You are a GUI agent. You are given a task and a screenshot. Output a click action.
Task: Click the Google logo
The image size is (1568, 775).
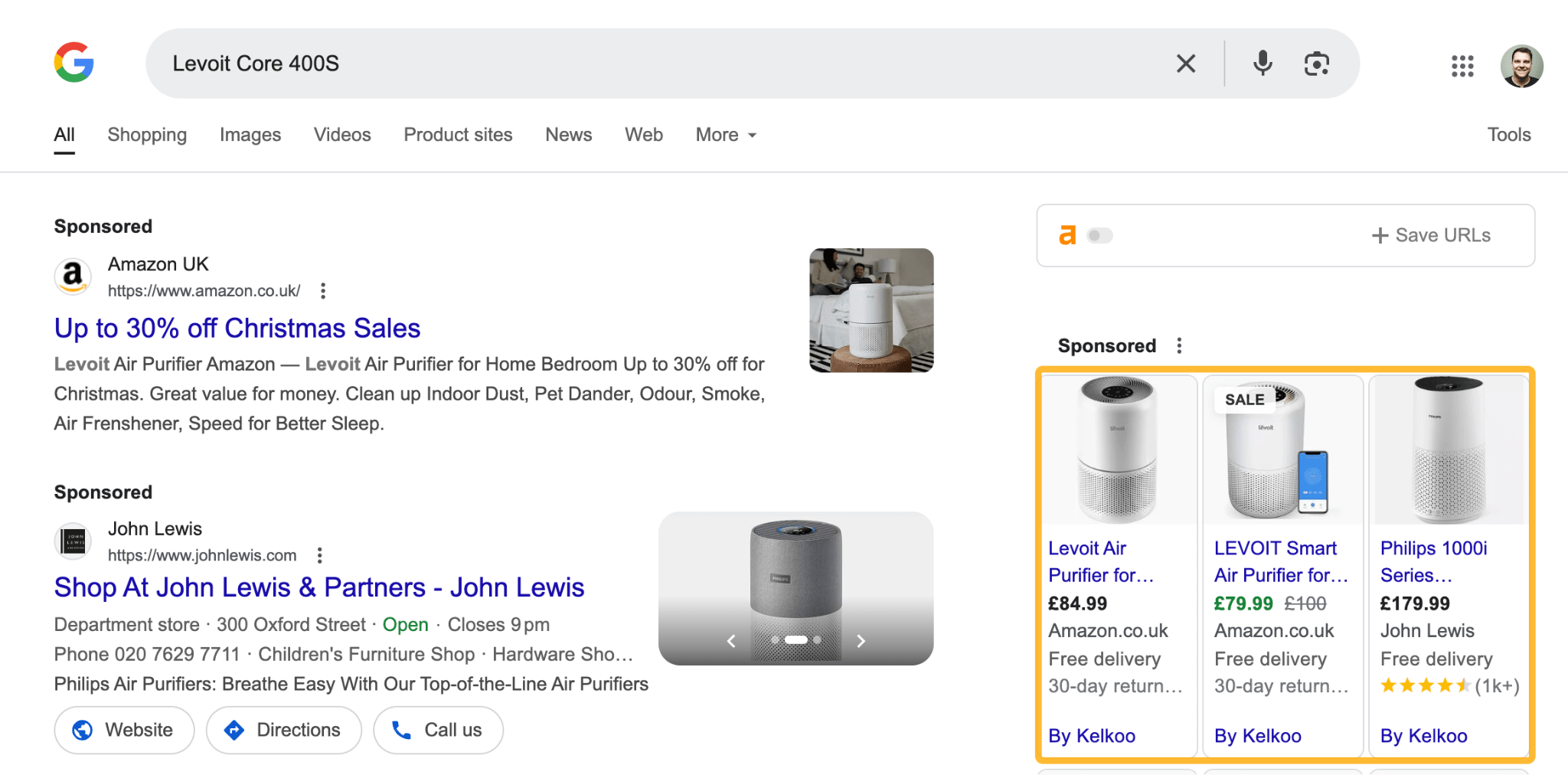coord(73,63)
